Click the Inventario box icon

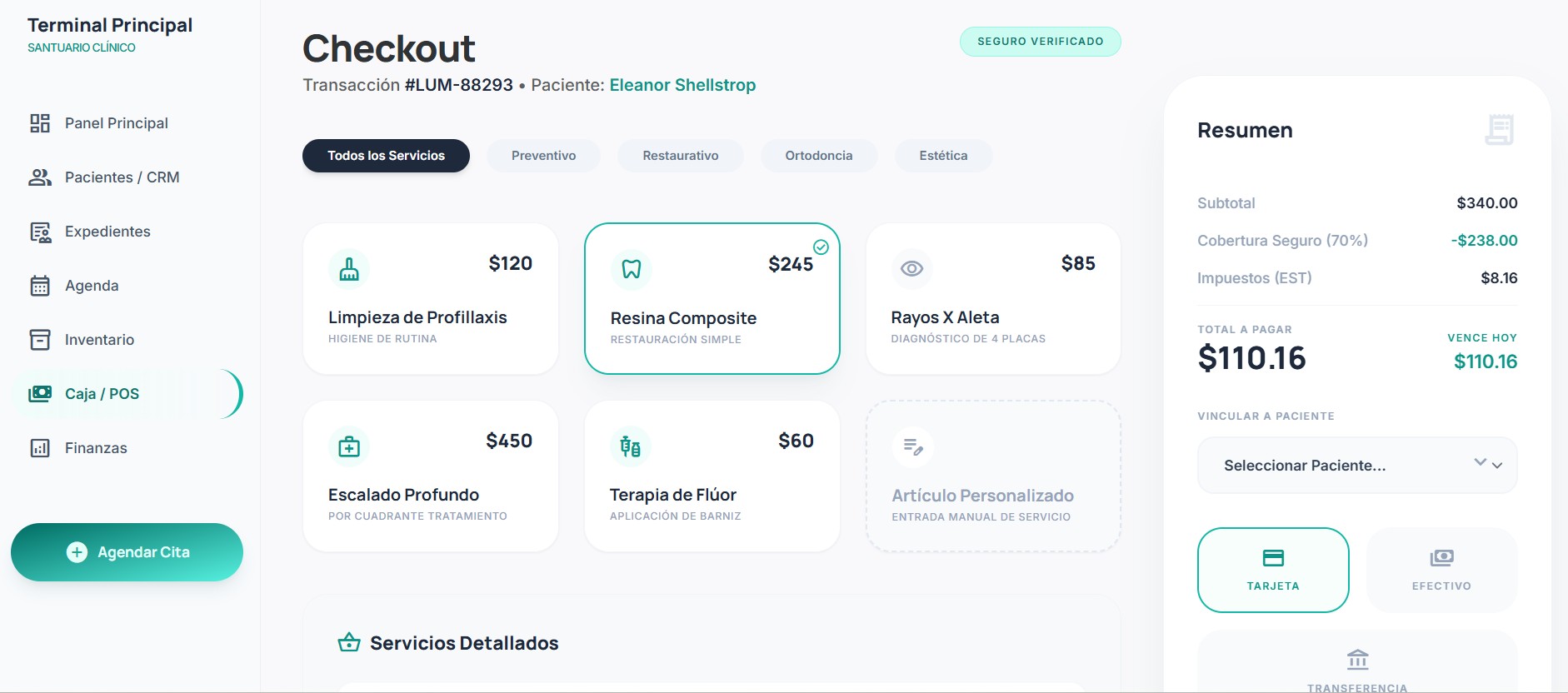coord(40,340)
